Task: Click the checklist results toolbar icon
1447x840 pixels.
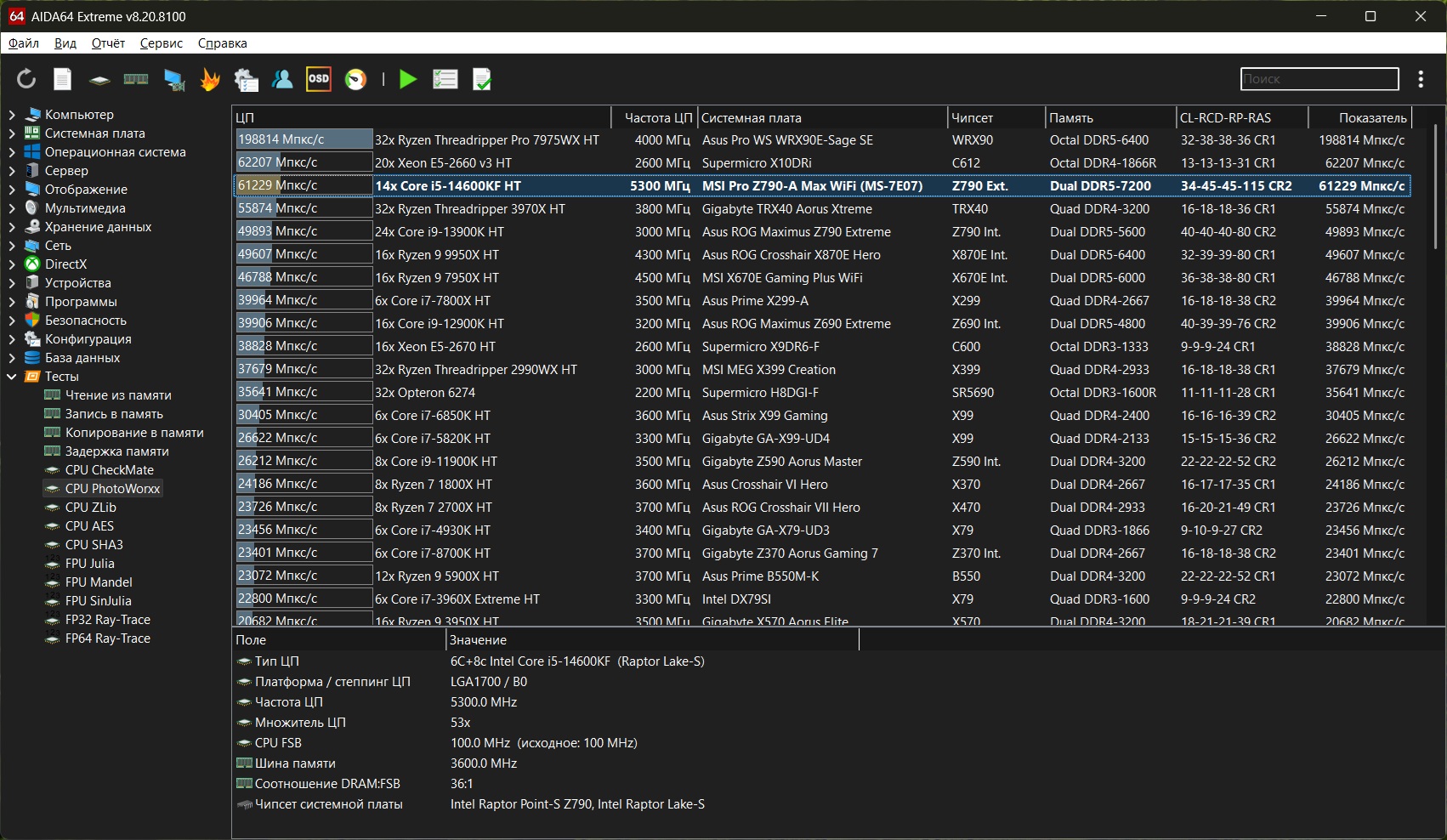Action: (445, 79)
